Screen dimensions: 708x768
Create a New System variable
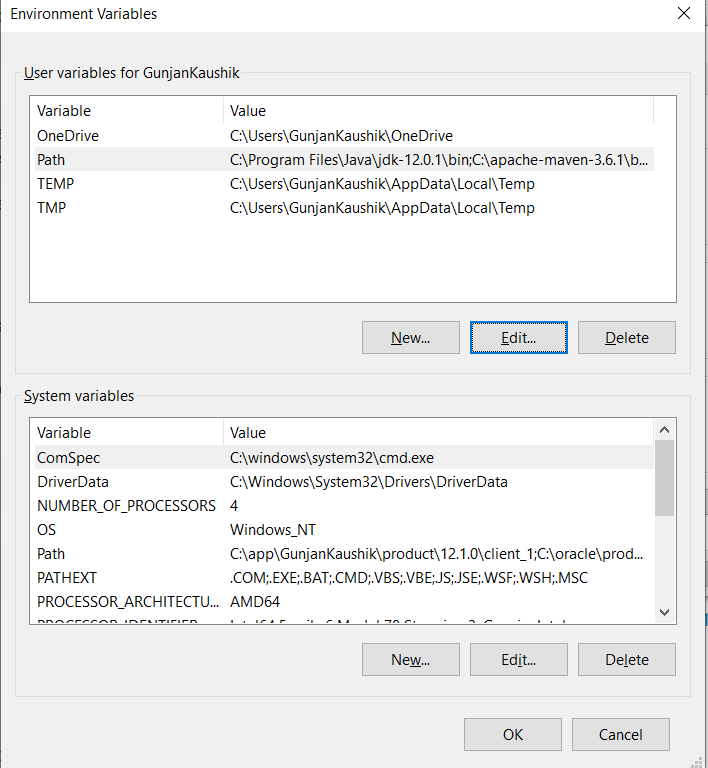[x=410, y=660]
